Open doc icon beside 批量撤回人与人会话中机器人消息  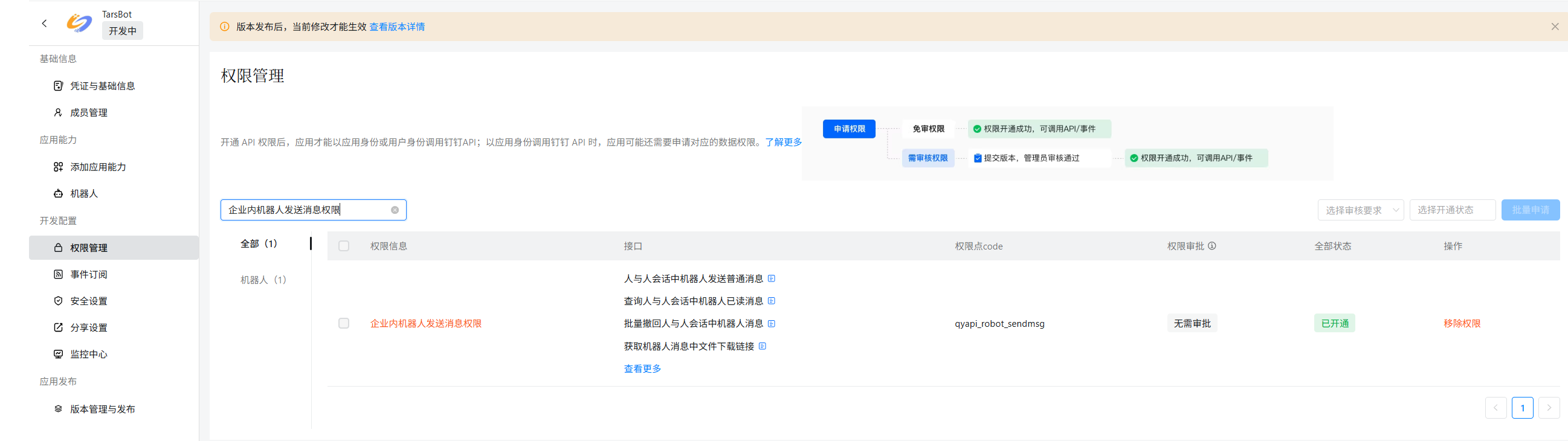(771, 324)
